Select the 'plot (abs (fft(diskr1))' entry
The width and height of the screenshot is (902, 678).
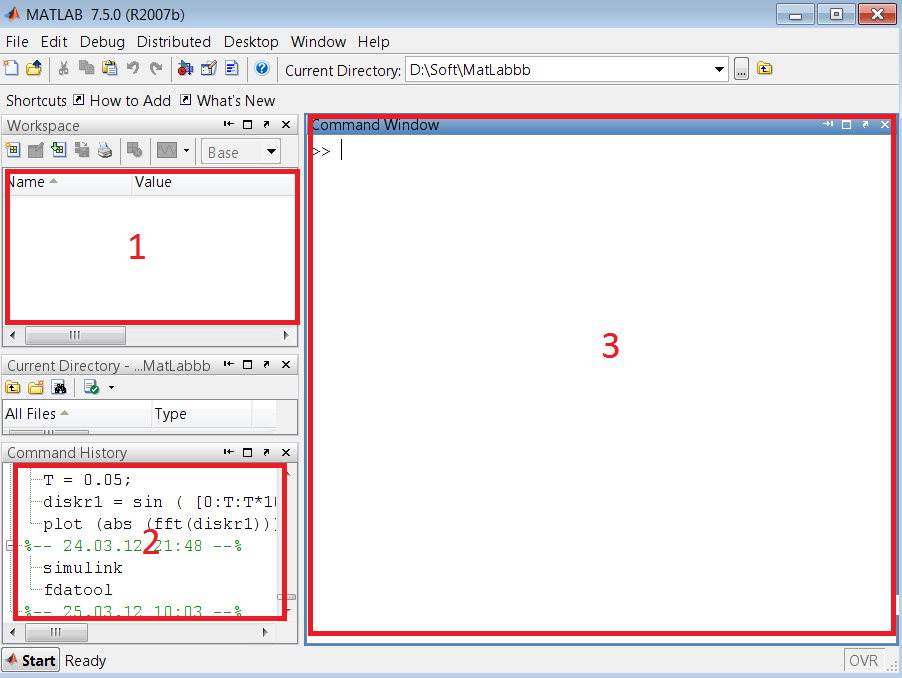(x=161, y=524)
